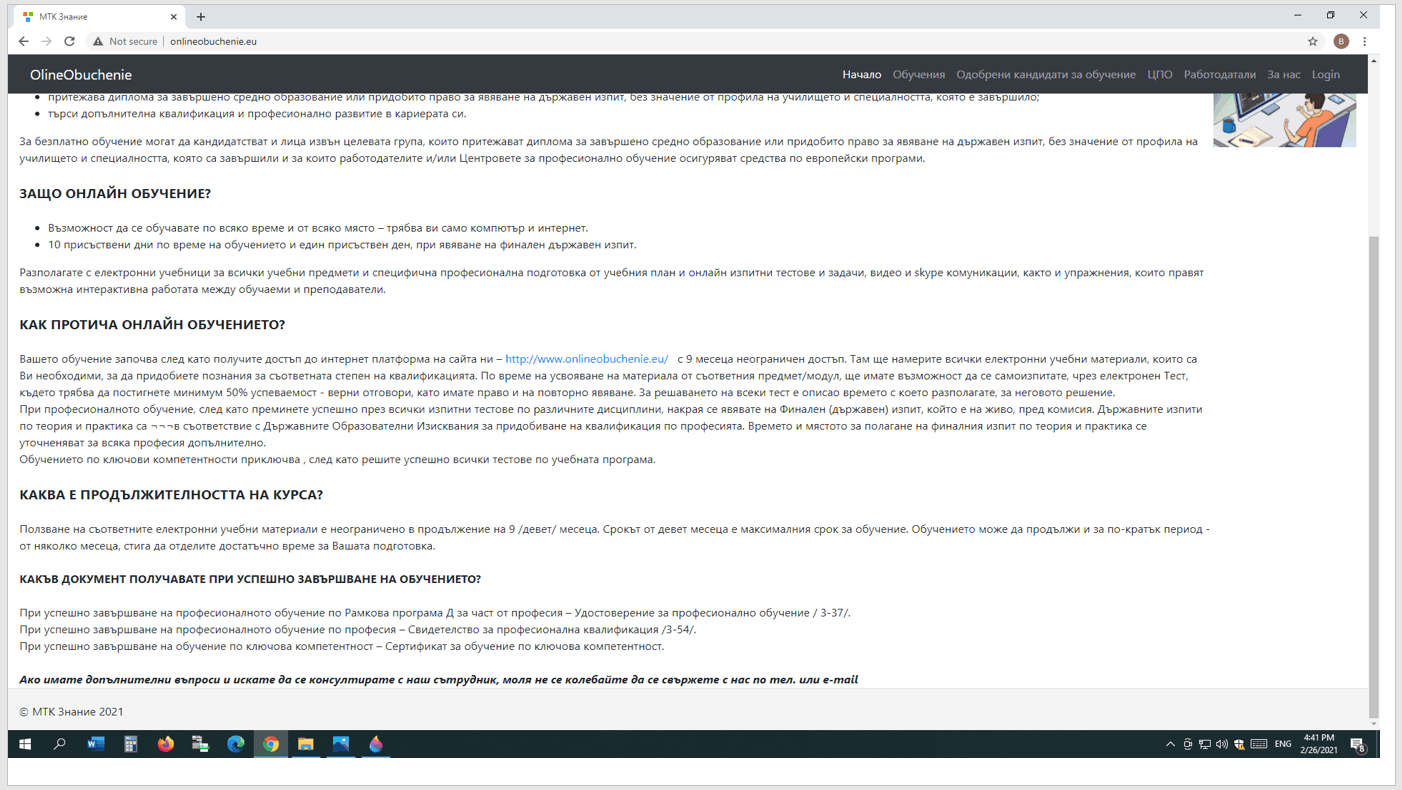Select the МТК Знание browser tab
Image resolution: width=1402 pixels, height=790 pixels.
coord(98,17)
